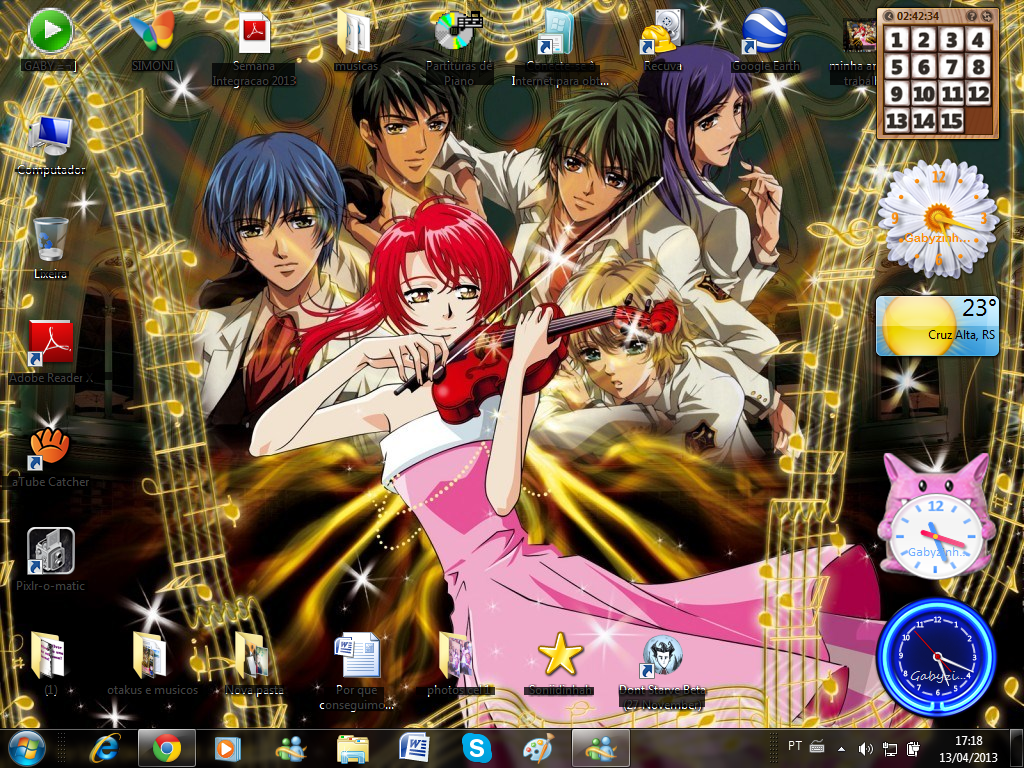Open the Messenger icon beside Media Player
Image resolution: width=1024 pixels, height=768 pixels.
[291, 748]
